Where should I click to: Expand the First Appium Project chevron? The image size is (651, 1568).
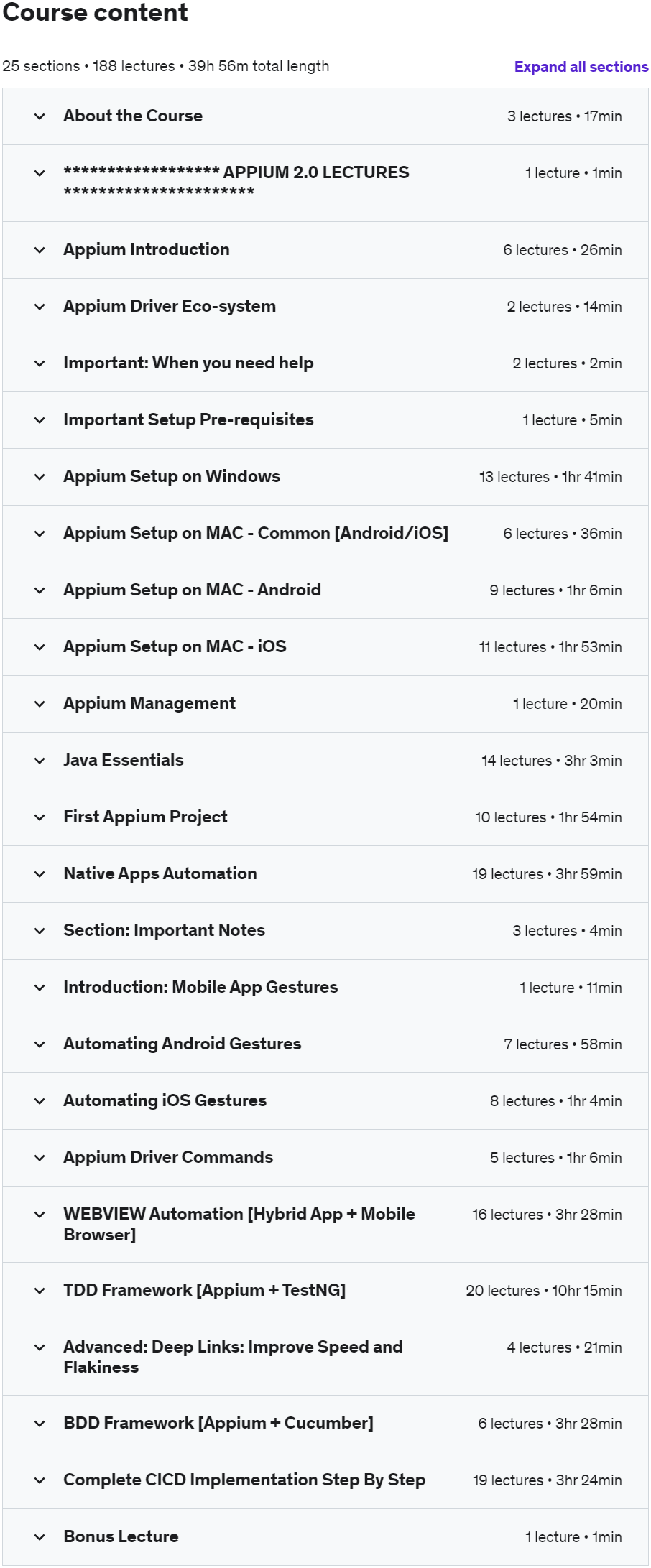(x=40, y=817)
